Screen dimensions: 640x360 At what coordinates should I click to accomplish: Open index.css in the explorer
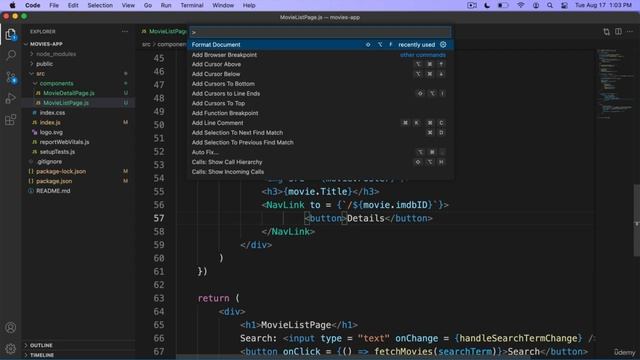coord(52,113)
